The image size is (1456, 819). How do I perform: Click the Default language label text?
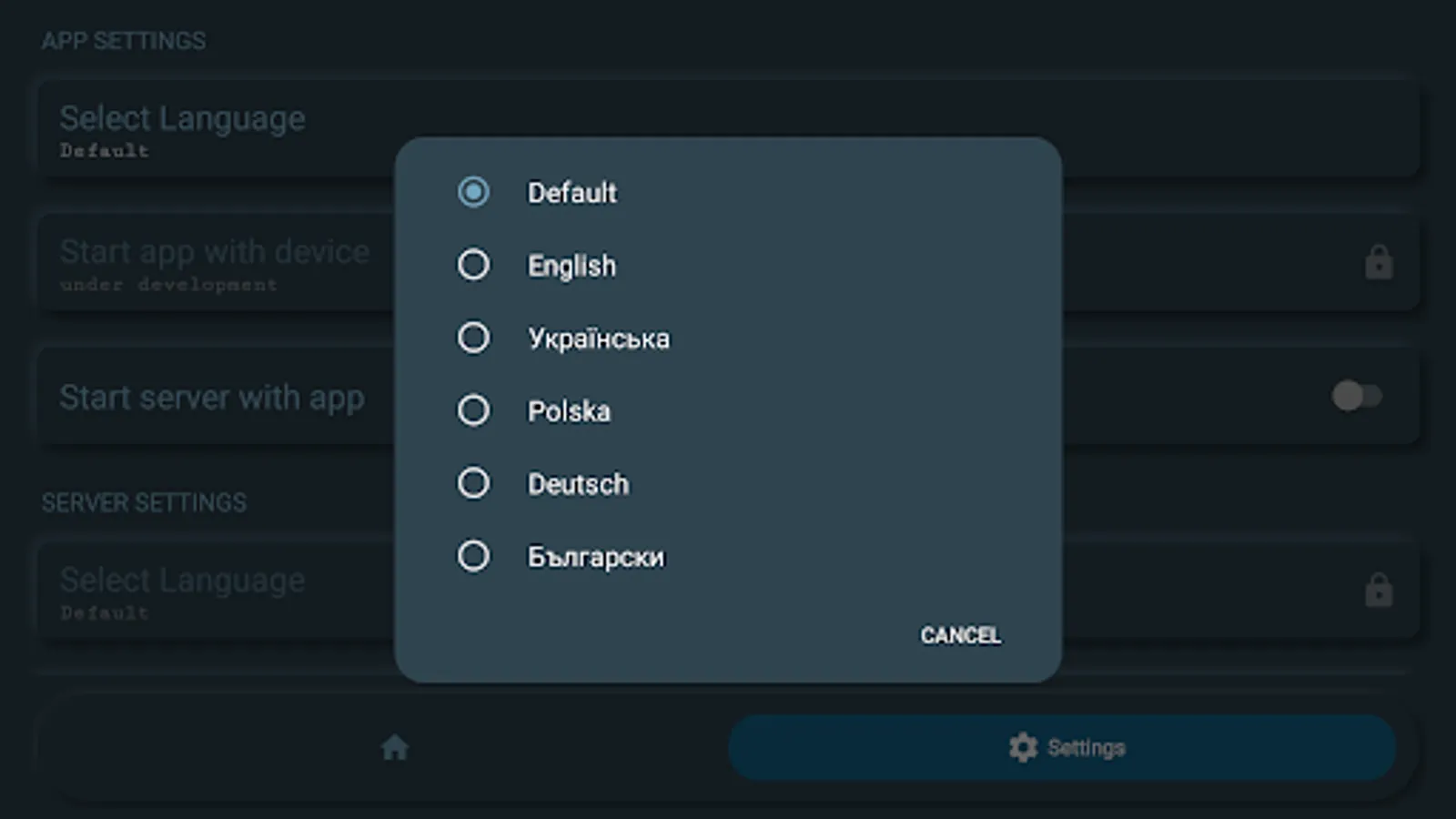[x=571, y=193]
